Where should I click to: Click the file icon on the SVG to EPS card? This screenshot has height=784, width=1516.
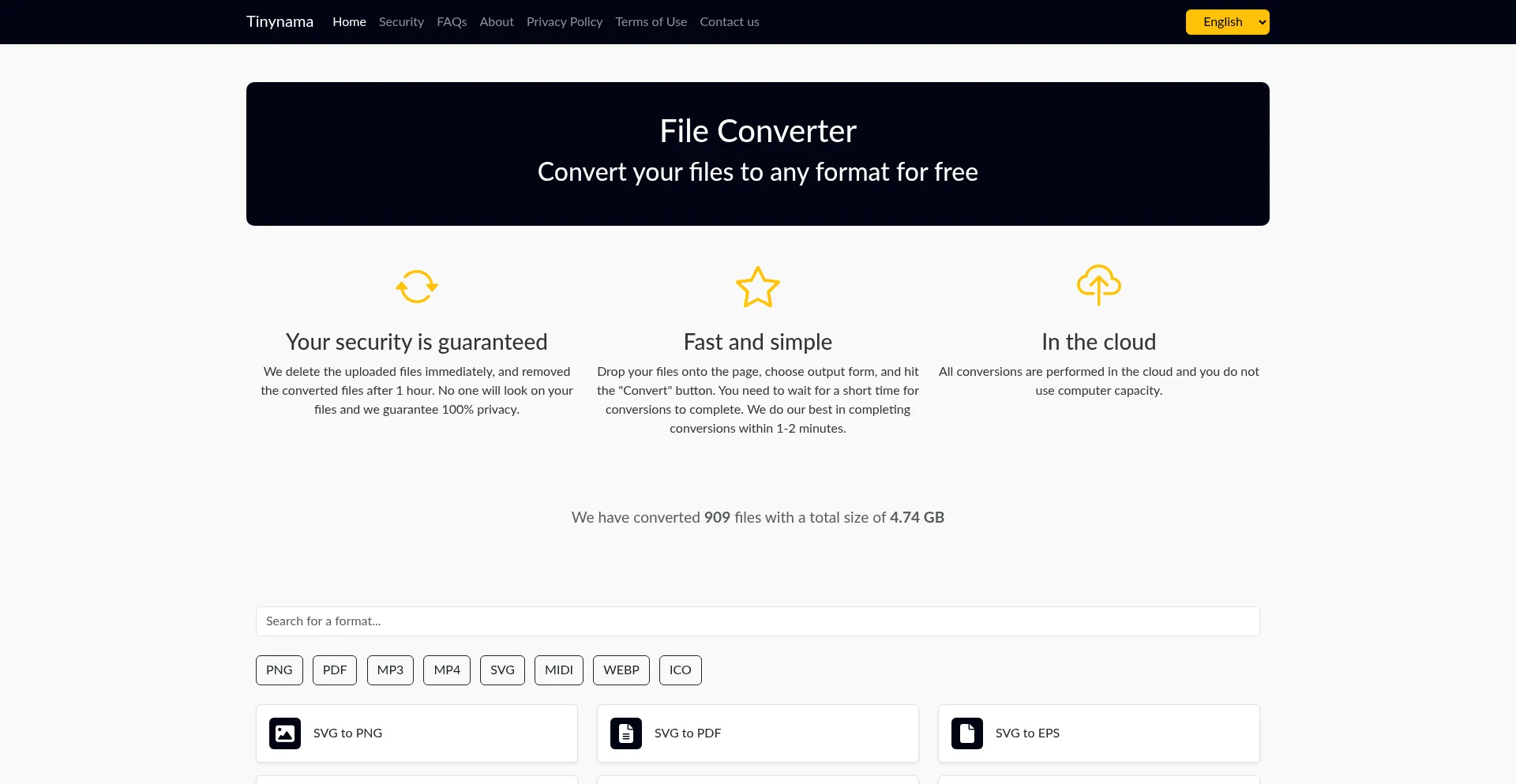click(x=966, y=733)
